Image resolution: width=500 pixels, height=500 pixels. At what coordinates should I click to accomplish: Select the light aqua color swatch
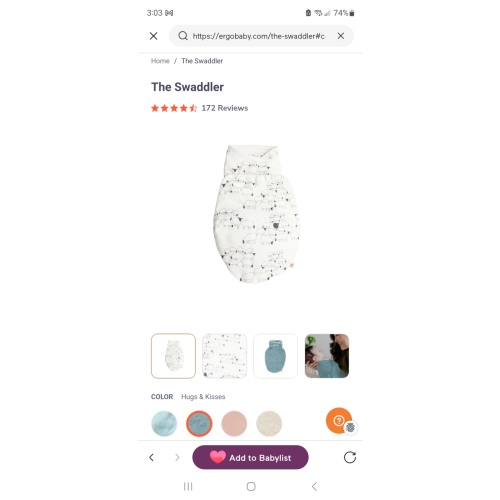click(x=164, y=423)
